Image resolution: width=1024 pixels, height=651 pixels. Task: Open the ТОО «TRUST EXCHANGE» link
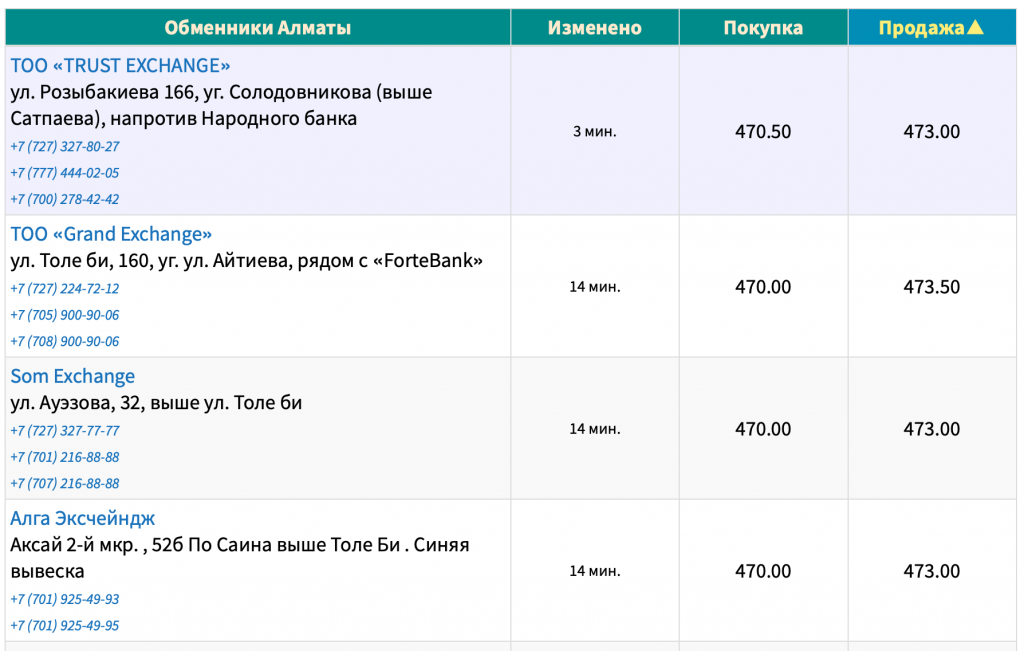[120, 66]
